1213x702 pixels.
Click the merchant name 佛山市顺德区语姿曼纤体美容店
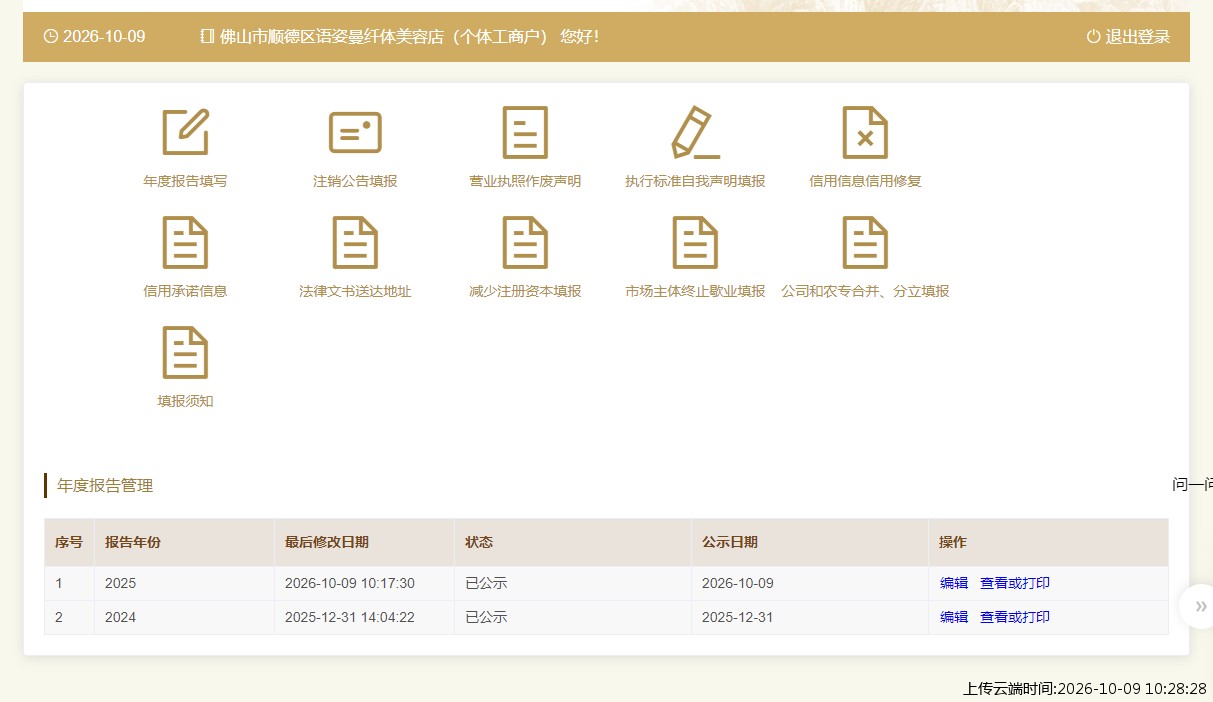point(331,37)
